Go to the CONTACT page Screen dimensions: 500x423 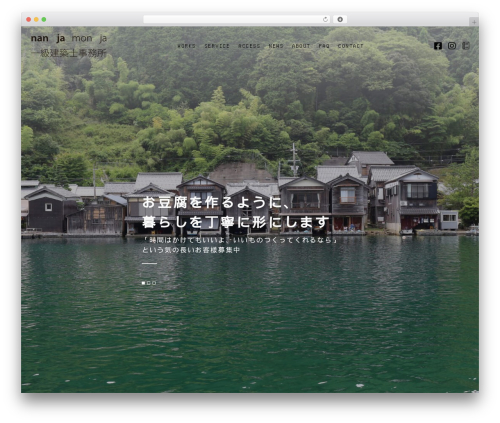pyautogui.click(x=350, y=46)
